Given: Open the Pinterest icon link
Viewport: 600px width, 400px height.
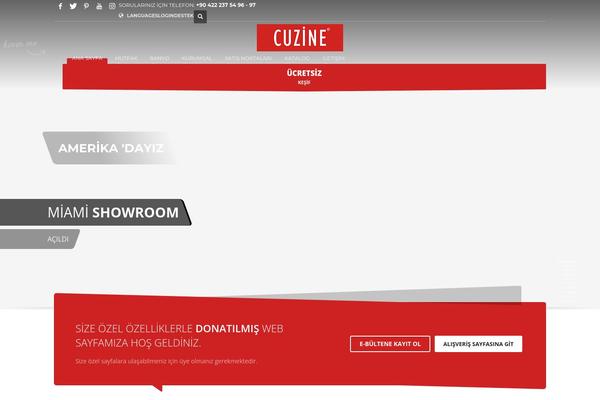Looking at the screenshot, I should pos(86,6).
